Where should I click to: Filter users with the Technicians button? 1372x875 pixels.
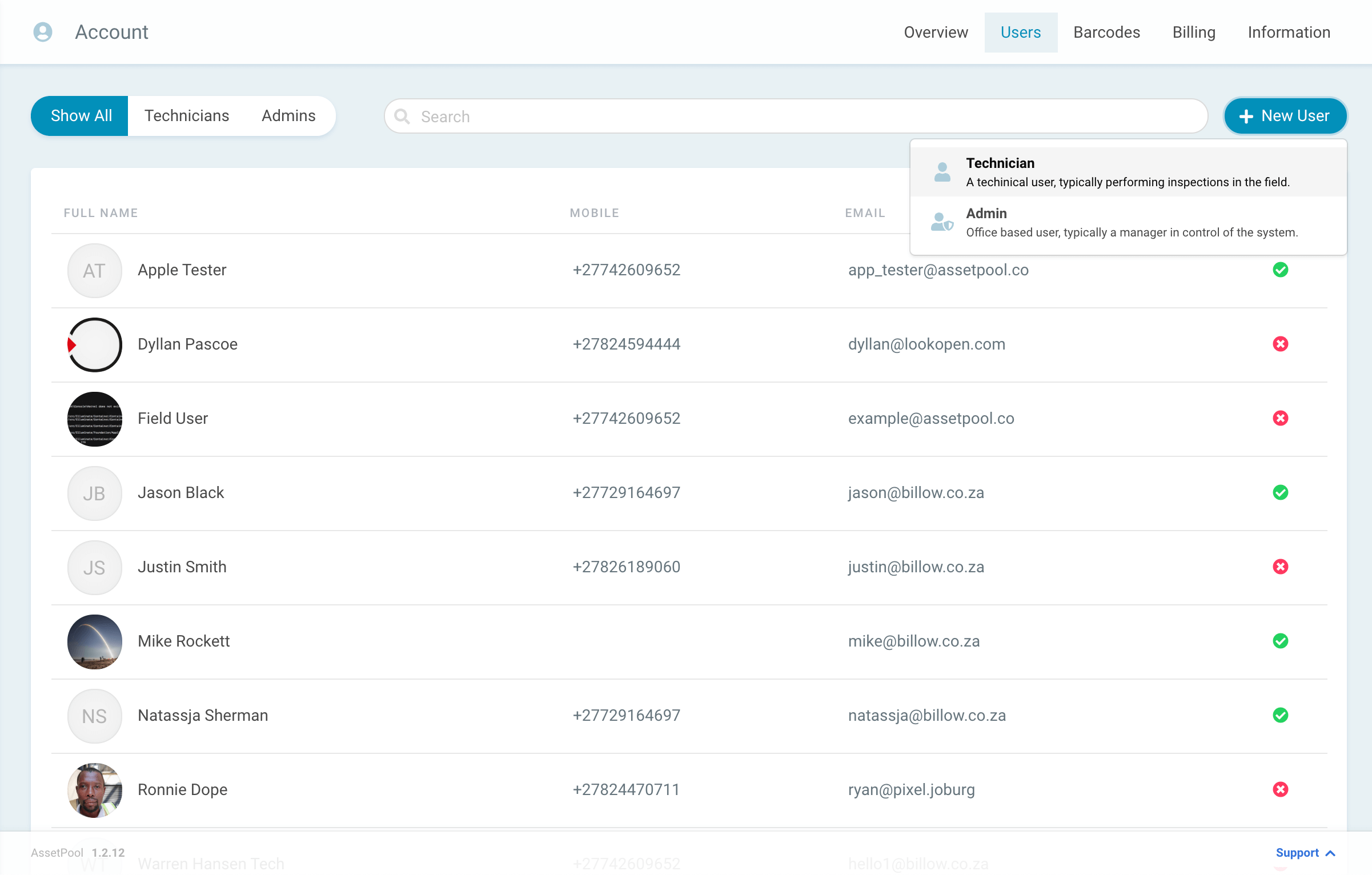[187, 115]
